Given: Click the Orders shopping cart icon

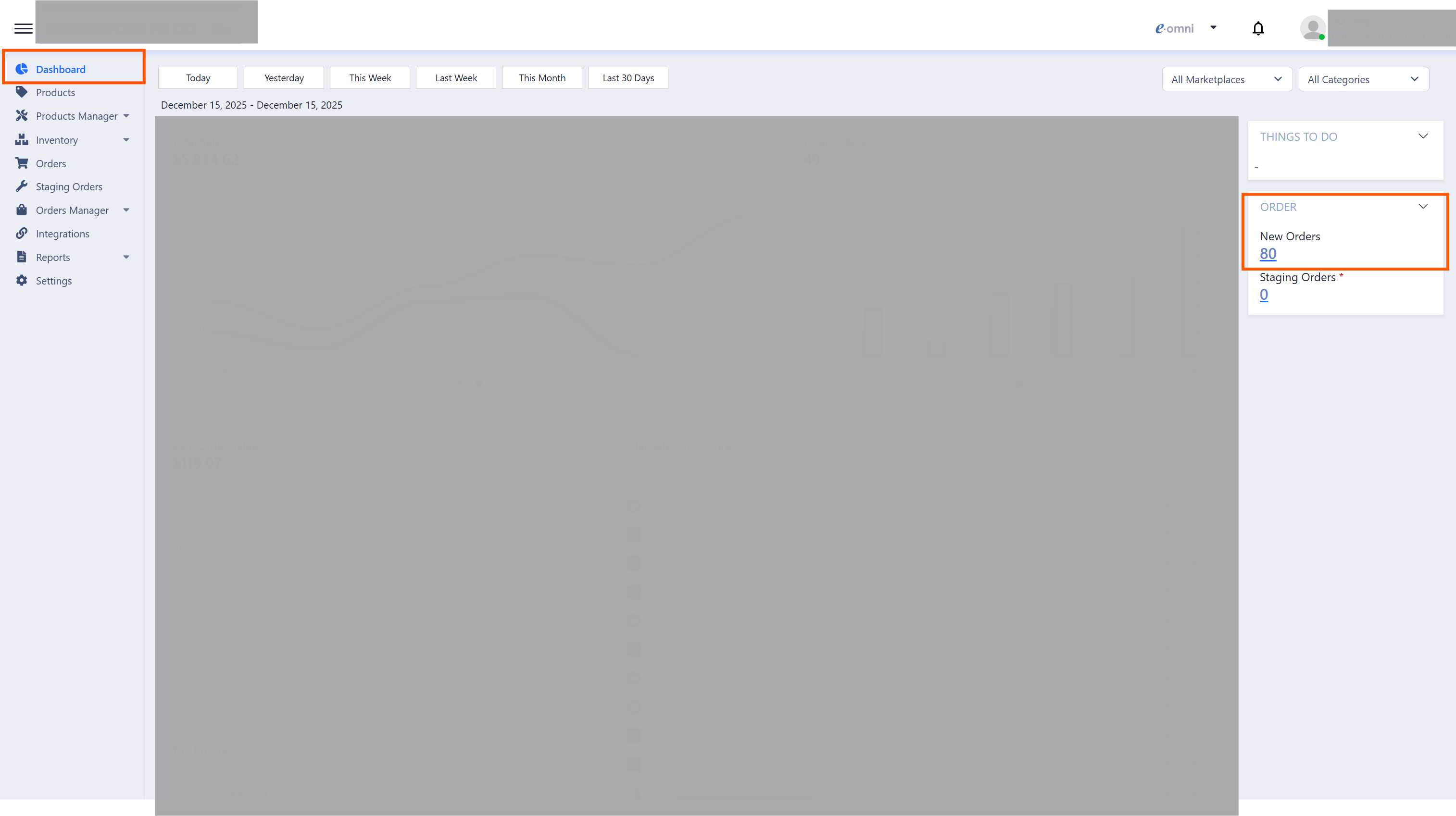Looking at the screenshot, I should pyautogui.click(x=22, y=163).
